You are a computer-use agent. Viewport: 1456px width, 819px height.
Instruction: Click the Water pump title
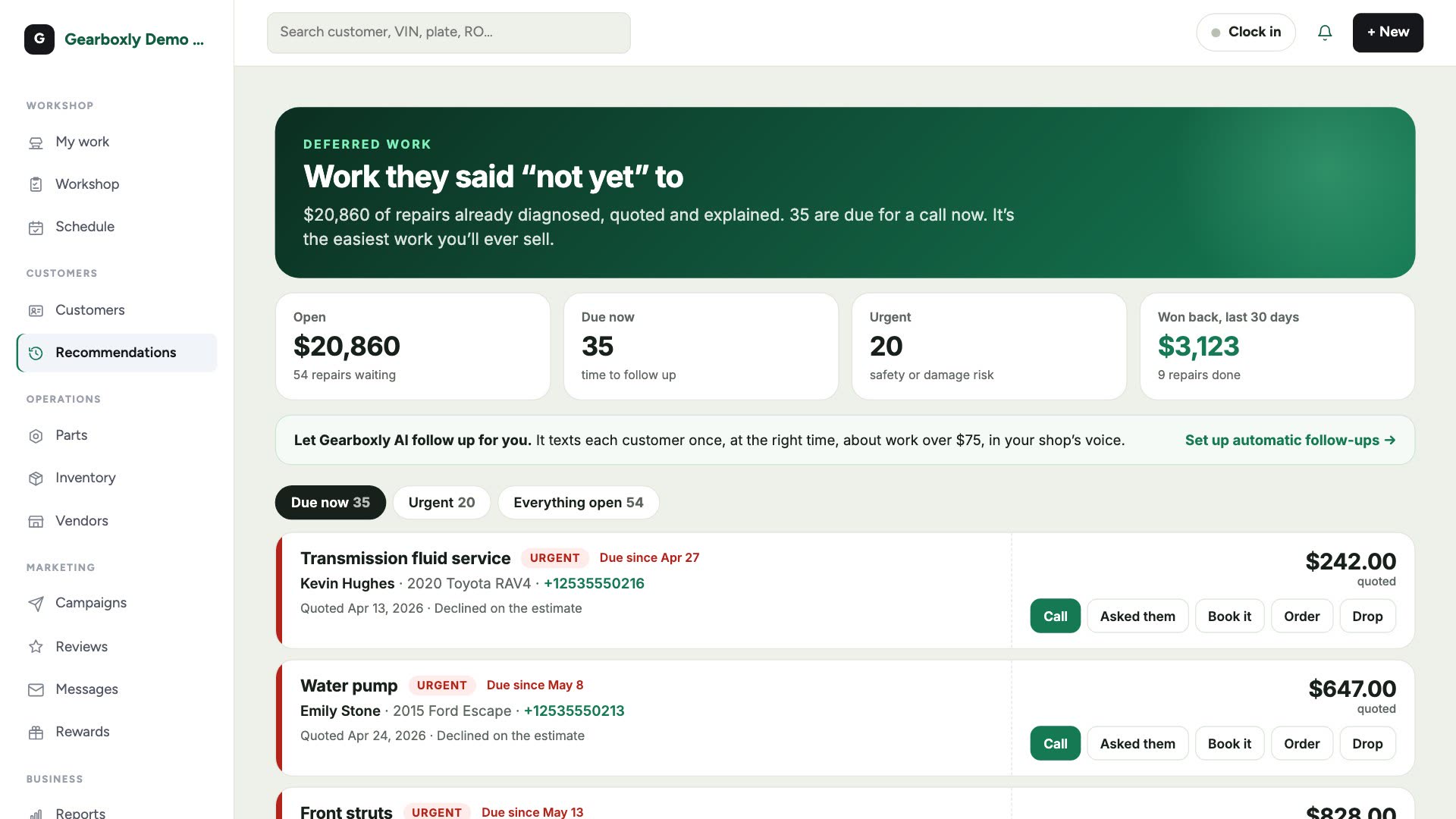pos(349,686)
